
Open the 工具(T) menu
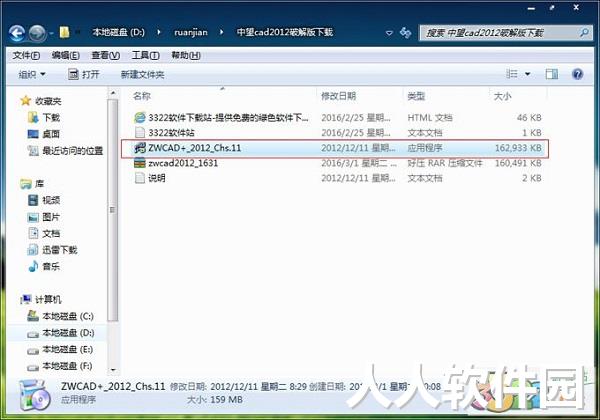pyautogui.click(x=145, y=56)
